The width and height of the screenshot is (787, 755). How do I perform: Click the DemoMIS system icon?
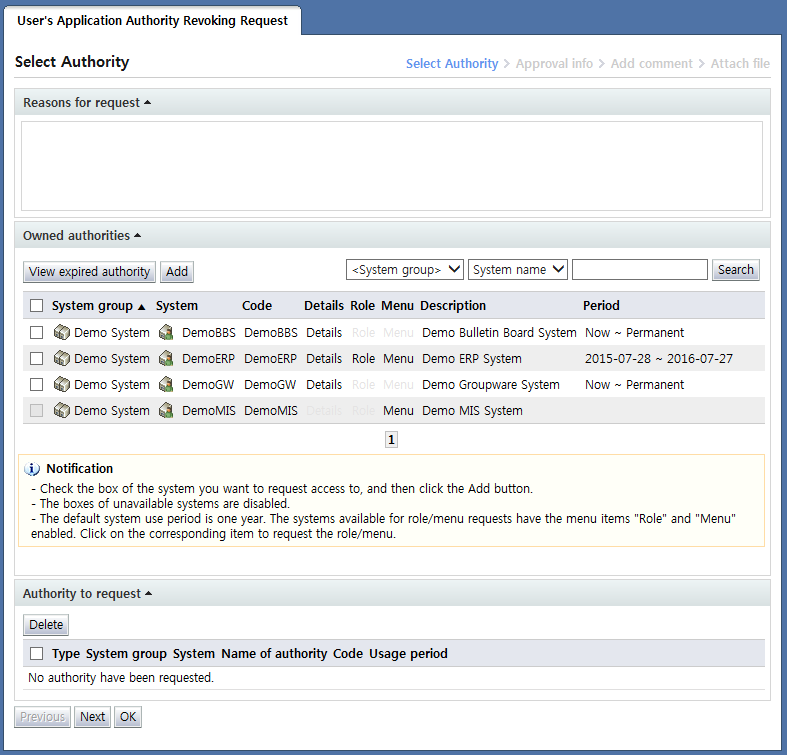[x=166, y=411]
